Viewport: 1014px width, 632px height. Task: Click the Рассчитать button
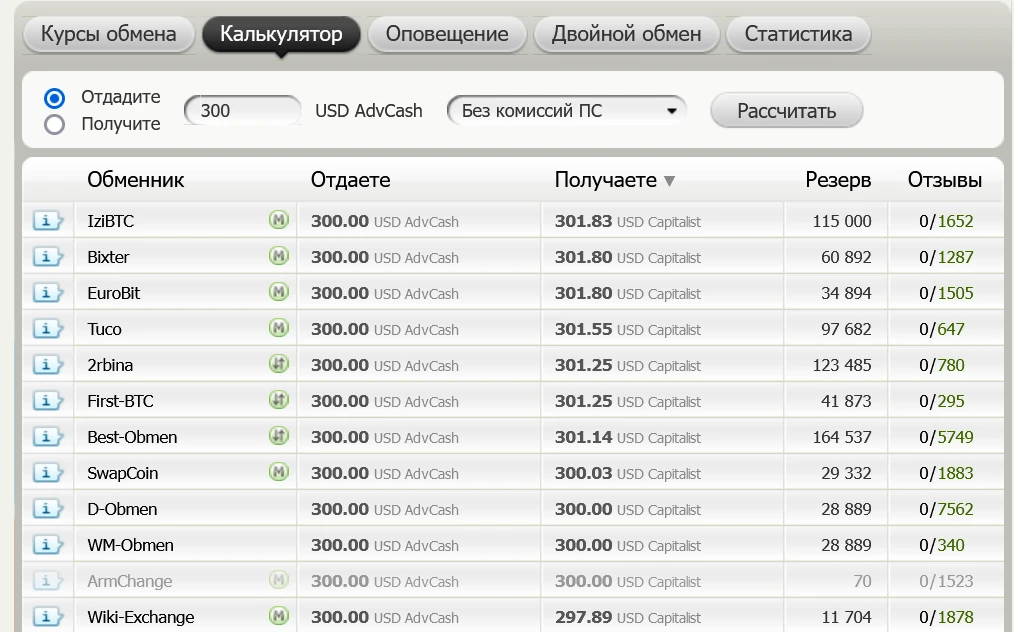click(x=786, y=111)
